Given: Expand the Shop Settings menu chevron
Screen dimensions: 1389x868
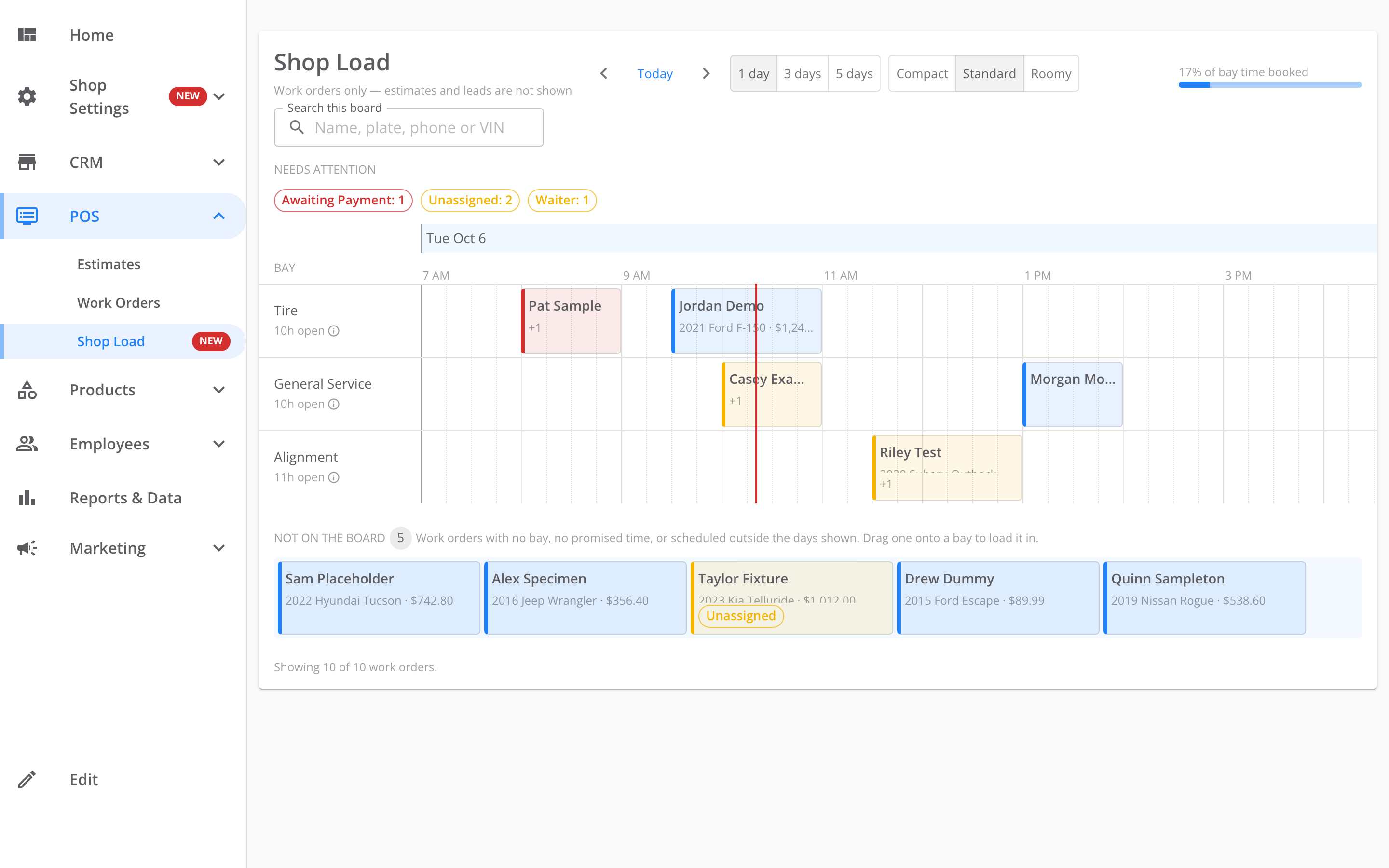Looking at the screenshot, I should 218,96.
